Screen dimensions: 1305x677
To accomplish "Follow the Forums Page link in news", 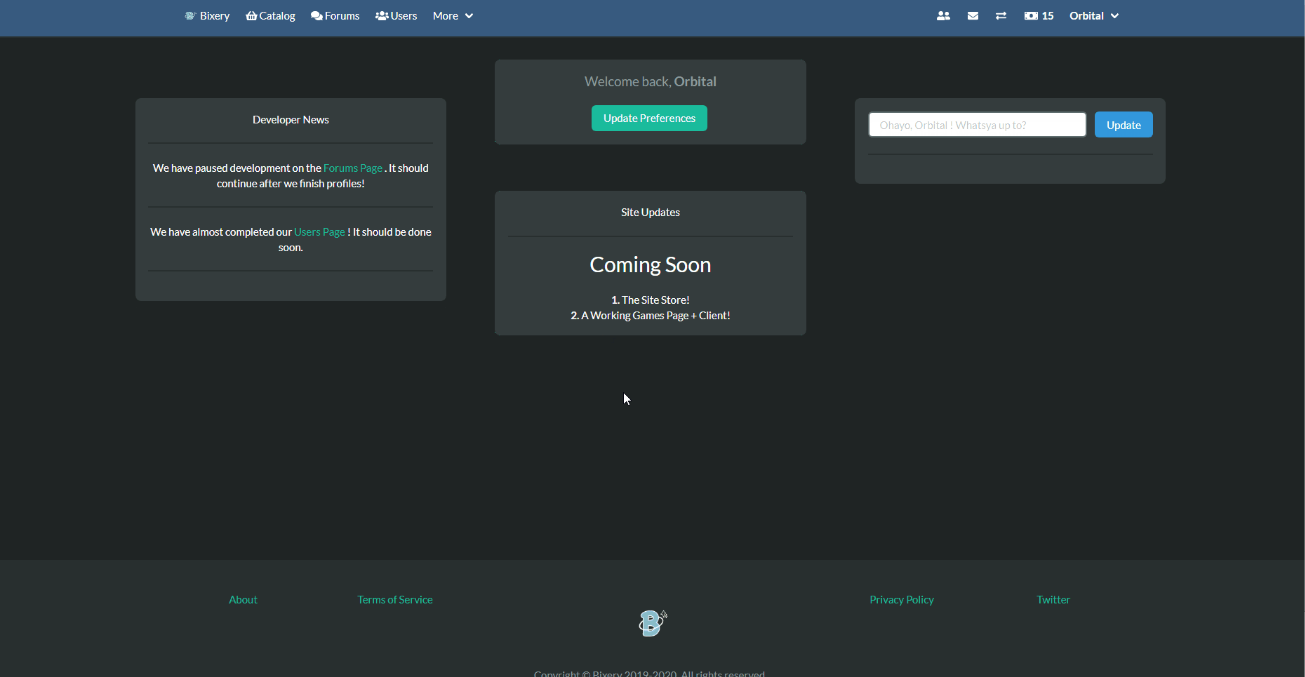I will (x=353, y=168).
